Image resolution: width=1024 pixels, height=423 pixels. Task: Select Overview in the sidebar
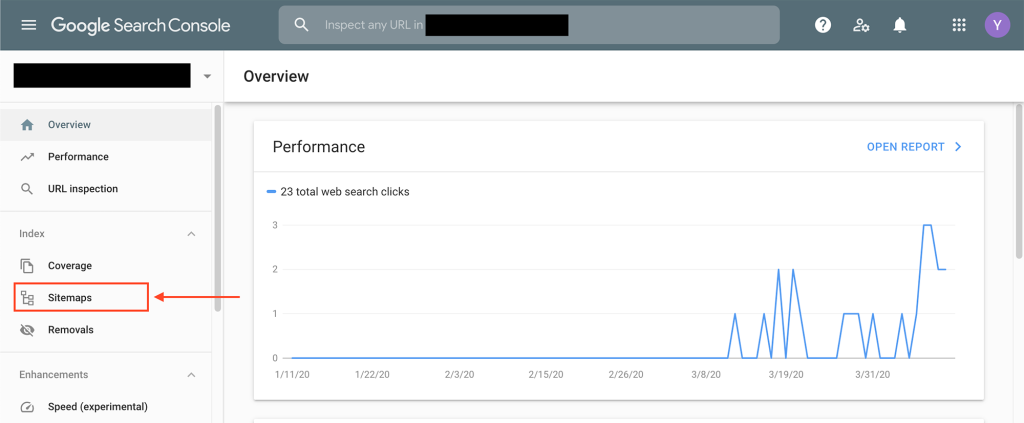(x=69, y=125)
